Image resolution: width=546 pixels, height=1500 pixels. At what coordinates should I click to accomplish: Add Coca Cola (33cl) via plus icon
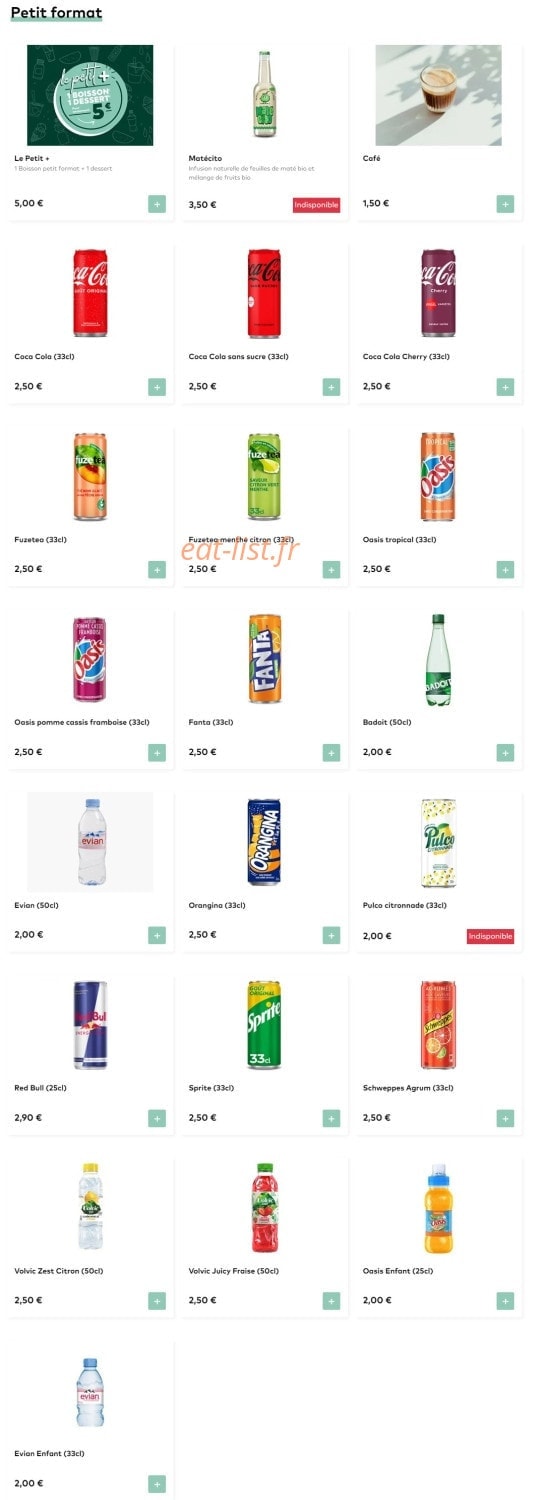tap(157, 387)
